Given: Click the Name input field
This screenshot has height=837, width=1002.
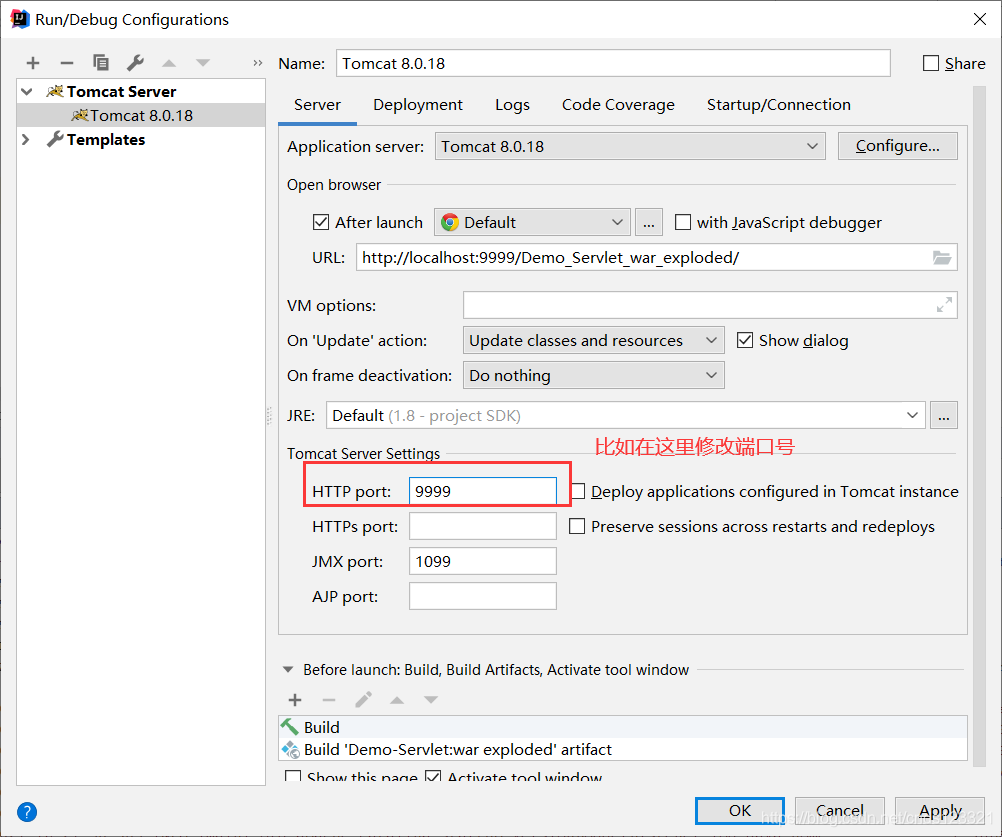Looking at the screenshot, I should (613, 63).
